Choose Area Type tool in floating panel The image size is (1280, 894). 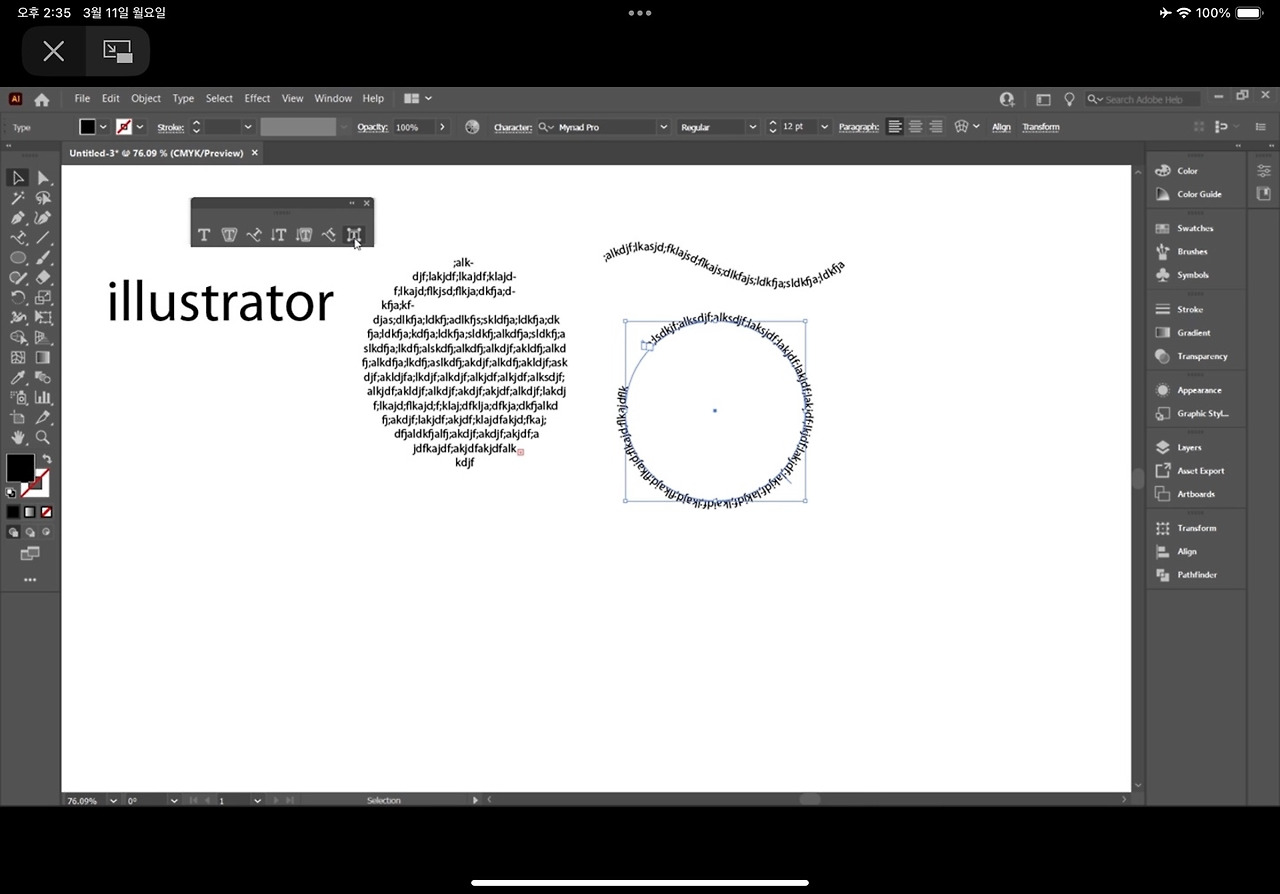(229, 235)
